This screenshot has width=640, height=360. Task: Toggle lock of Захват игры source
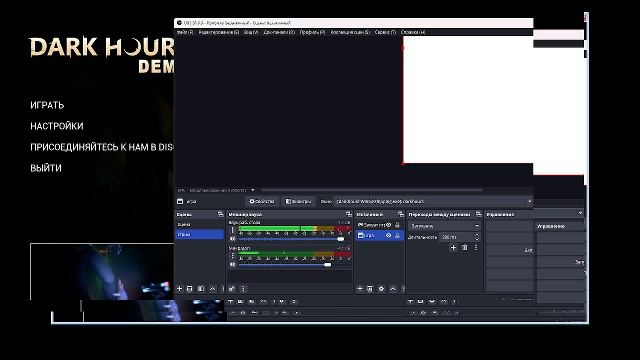(x=397, y=225)
